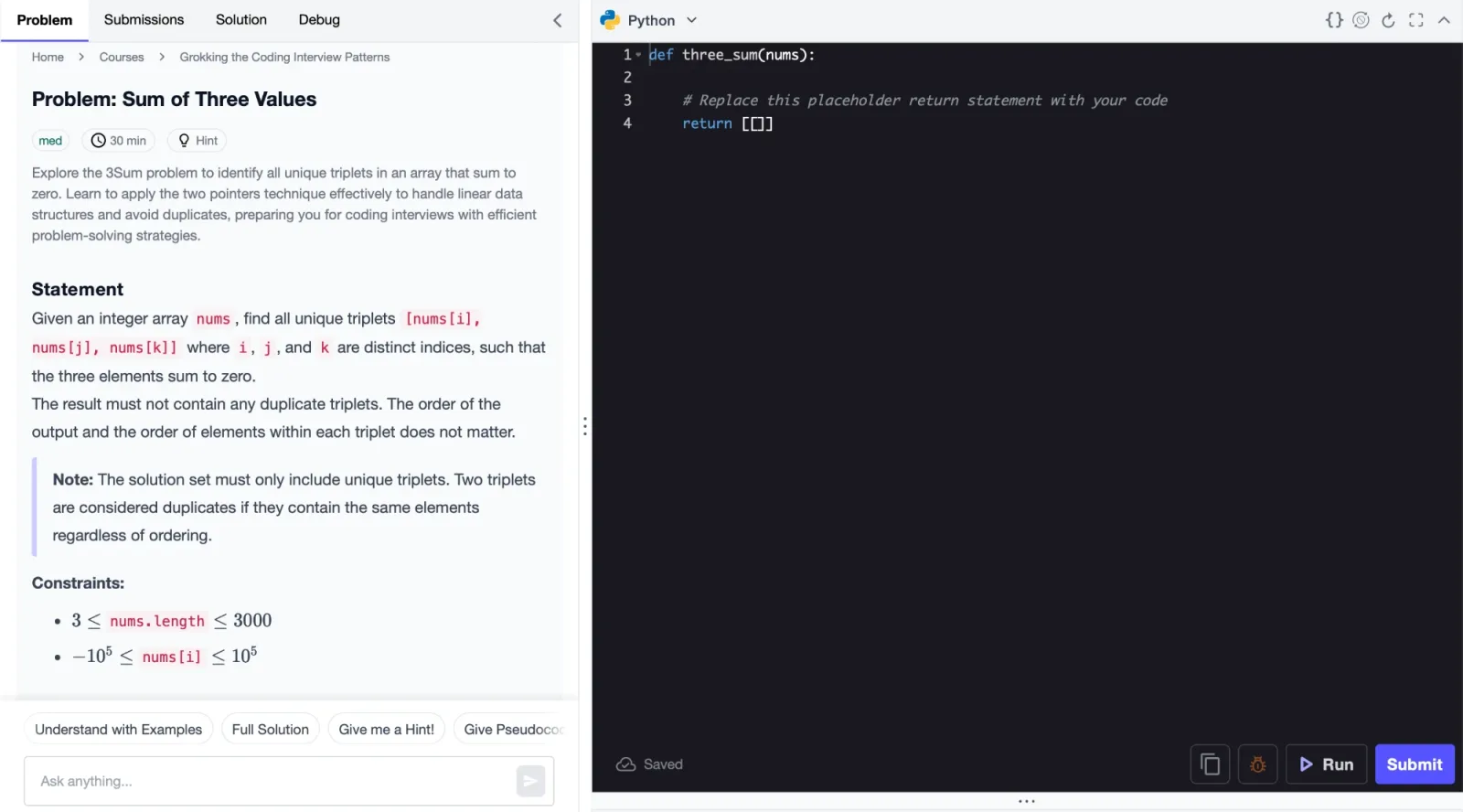The height and width of the screenshot is (812, 1463).
Task: Click the lightbulb Hint button
Action: (198, 141)
